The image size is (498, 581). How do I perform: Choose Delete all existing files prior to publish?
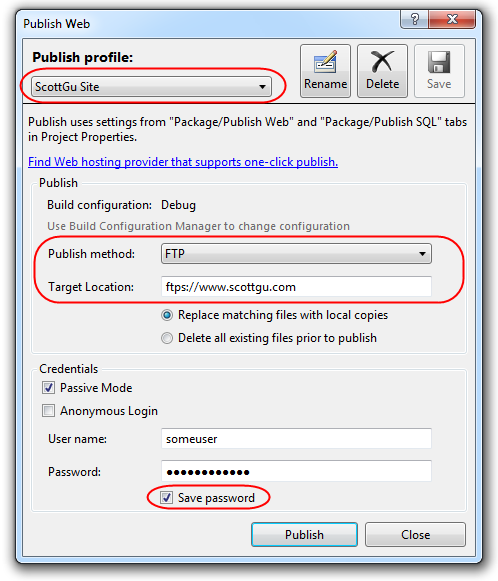[167, 338]
